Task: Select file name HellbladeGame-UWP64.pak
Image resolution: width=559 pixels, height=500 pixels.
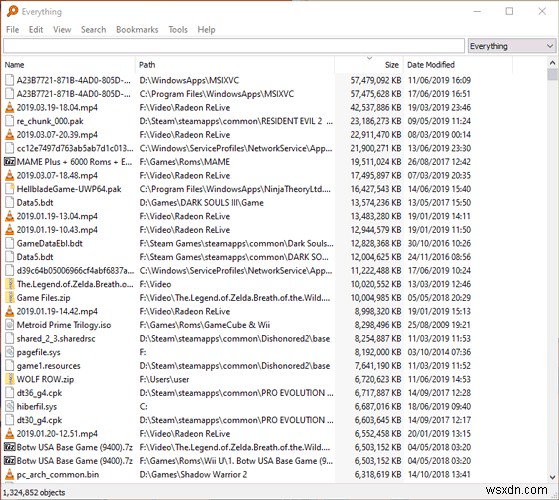Action: pyautogui.click(x=69, y=189)
